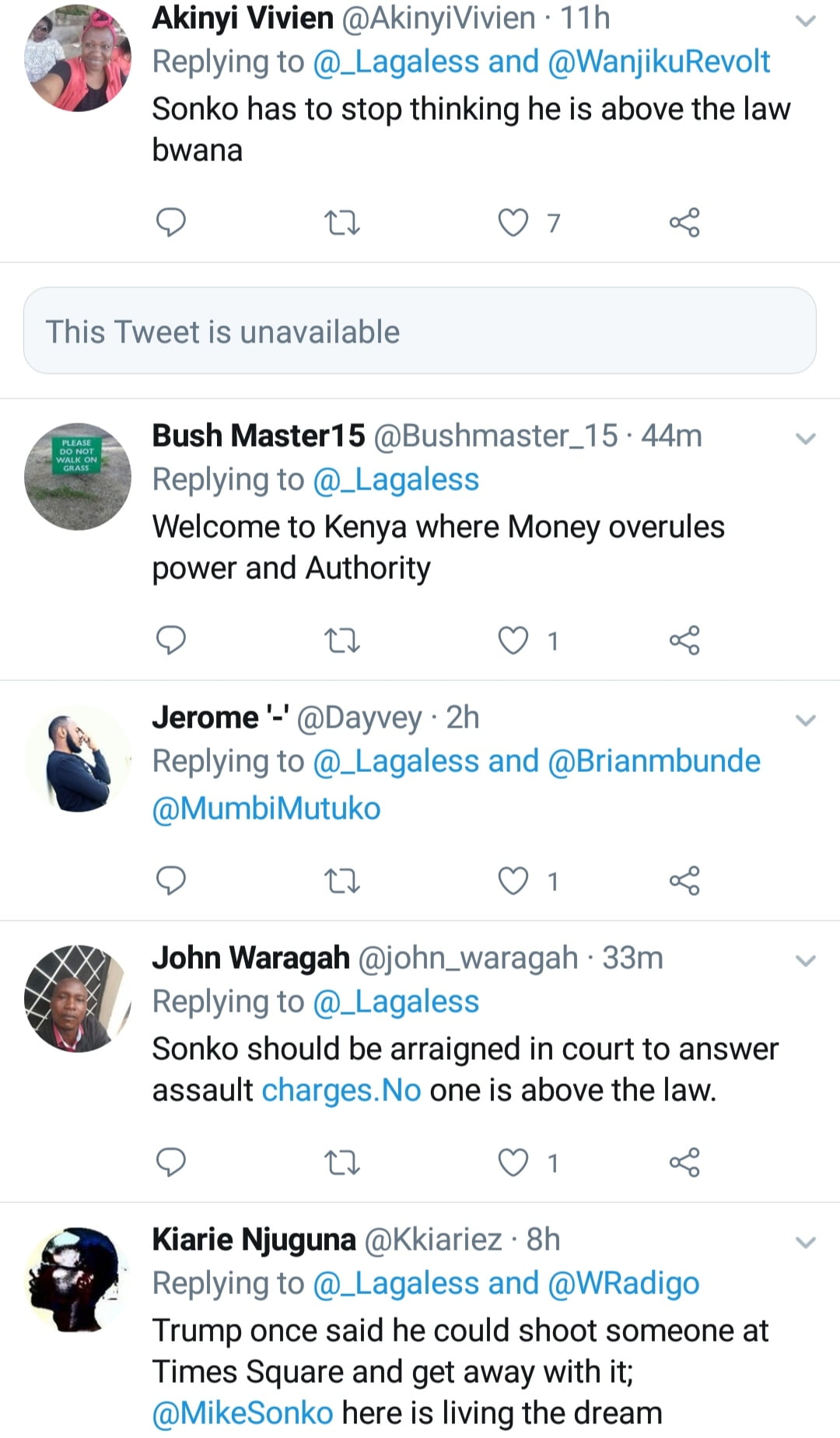This screenshot has height=1438, width=840.
Task: Share Akinyi Vivien's tweet
Action: (684, 223)
